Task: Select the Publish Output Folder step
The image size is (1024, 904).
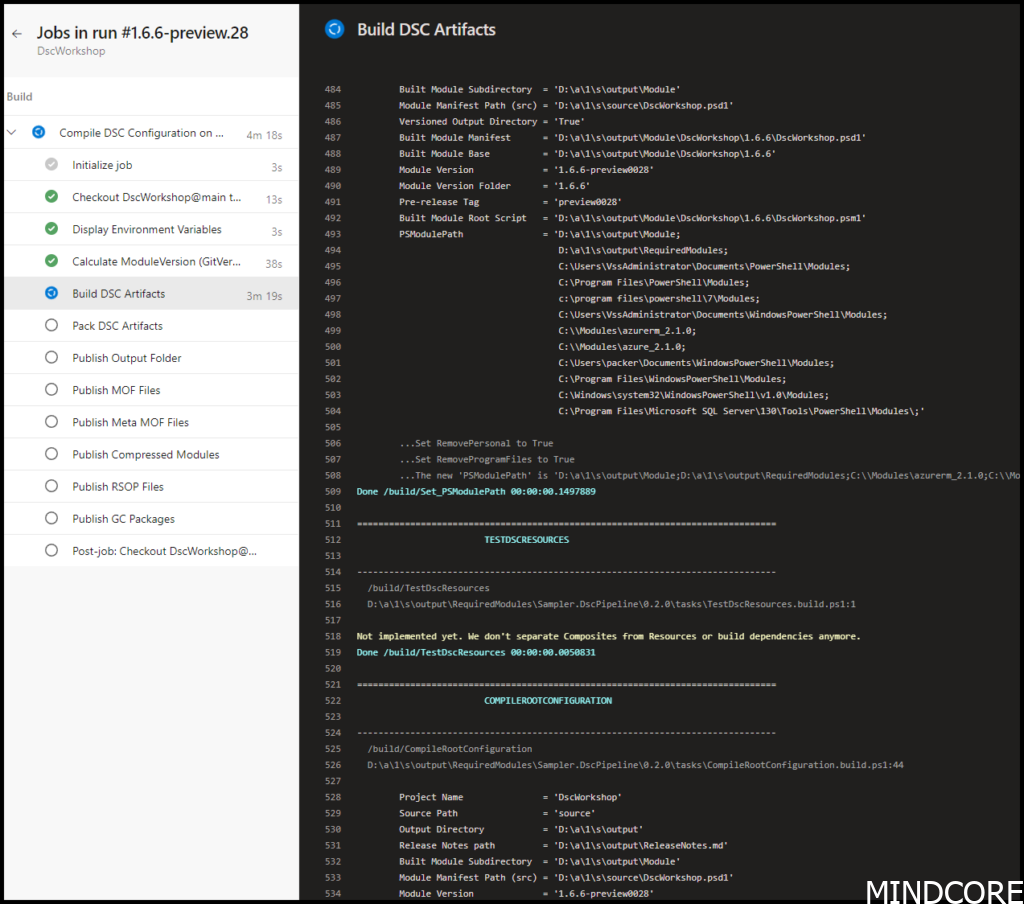Action: pyautogui.click(x=126, y=358)
